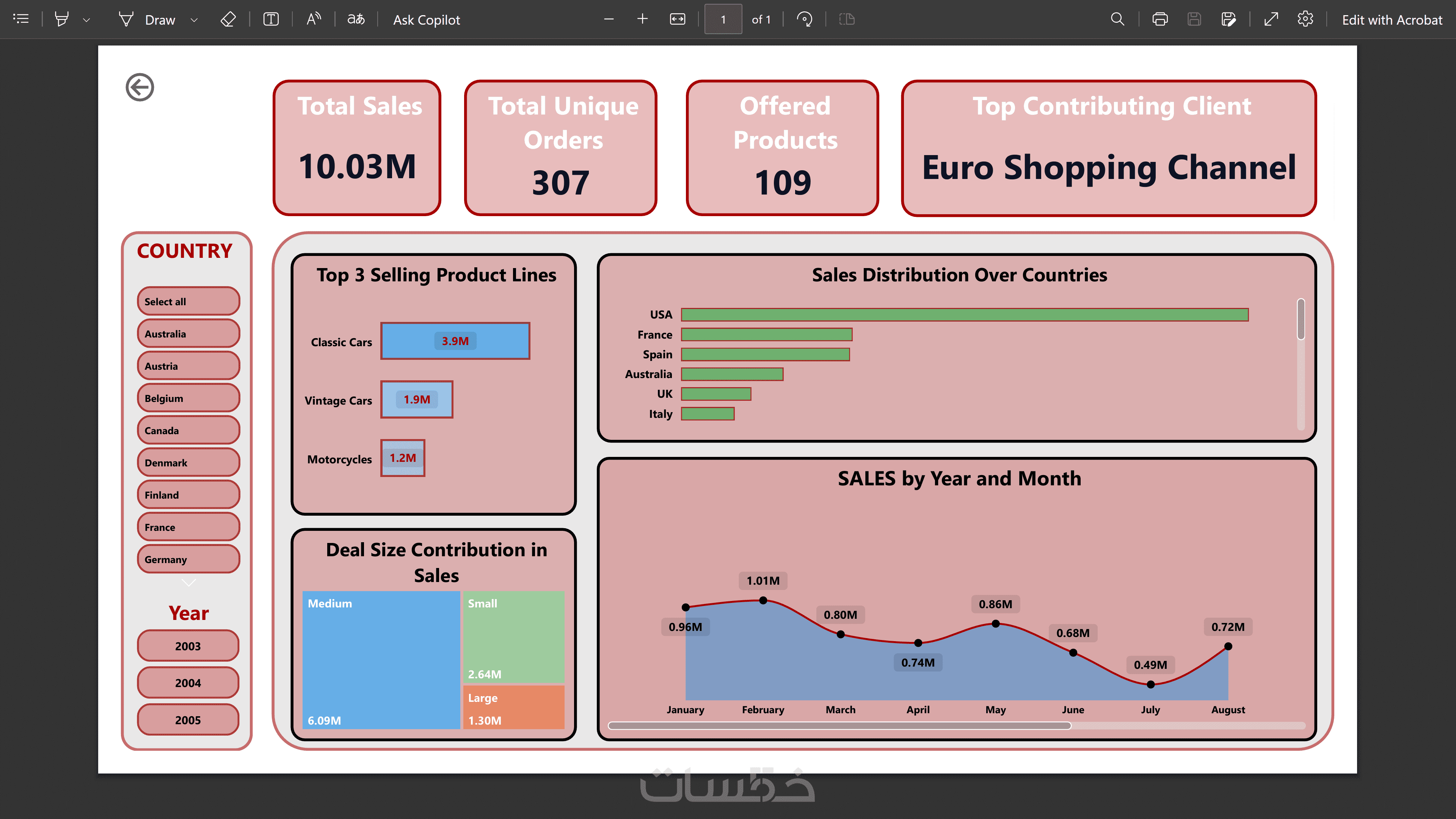The height and width of the screenshot is (819, 1456).
Task: Rotate the page with rotate icon
Action: click(x=804, y=19)
